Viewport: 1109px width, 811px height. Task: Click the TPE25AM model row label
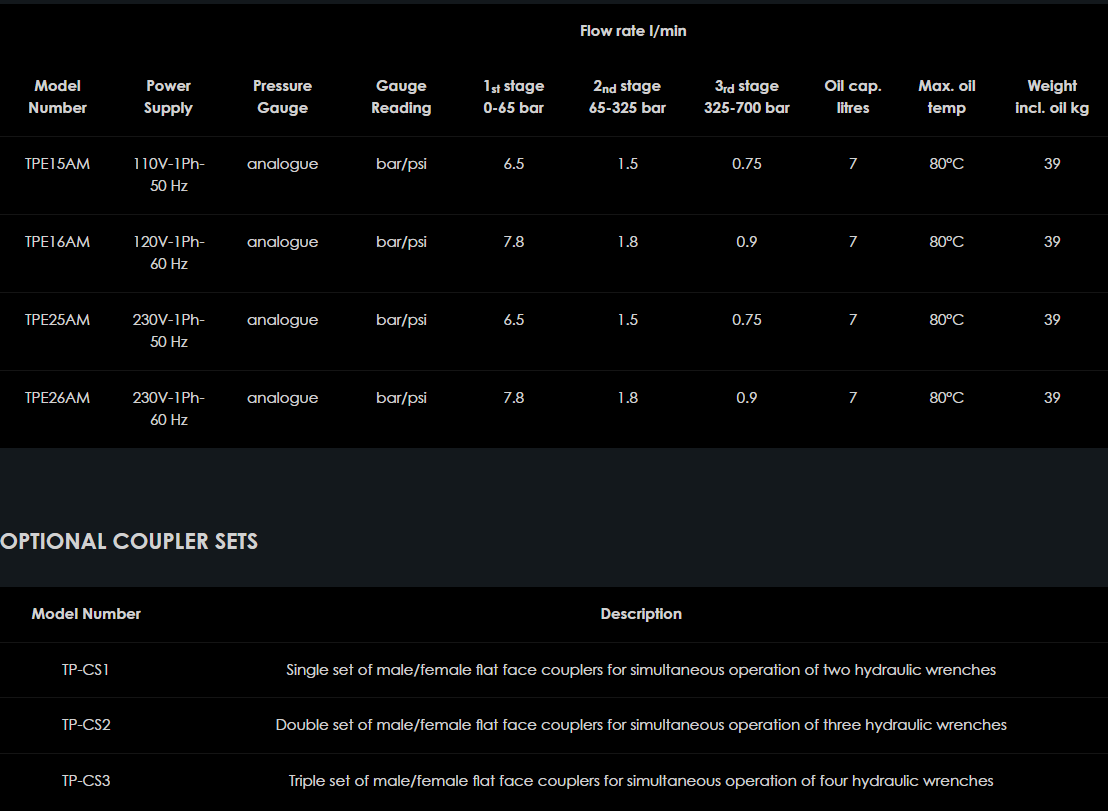pos(57,320)
